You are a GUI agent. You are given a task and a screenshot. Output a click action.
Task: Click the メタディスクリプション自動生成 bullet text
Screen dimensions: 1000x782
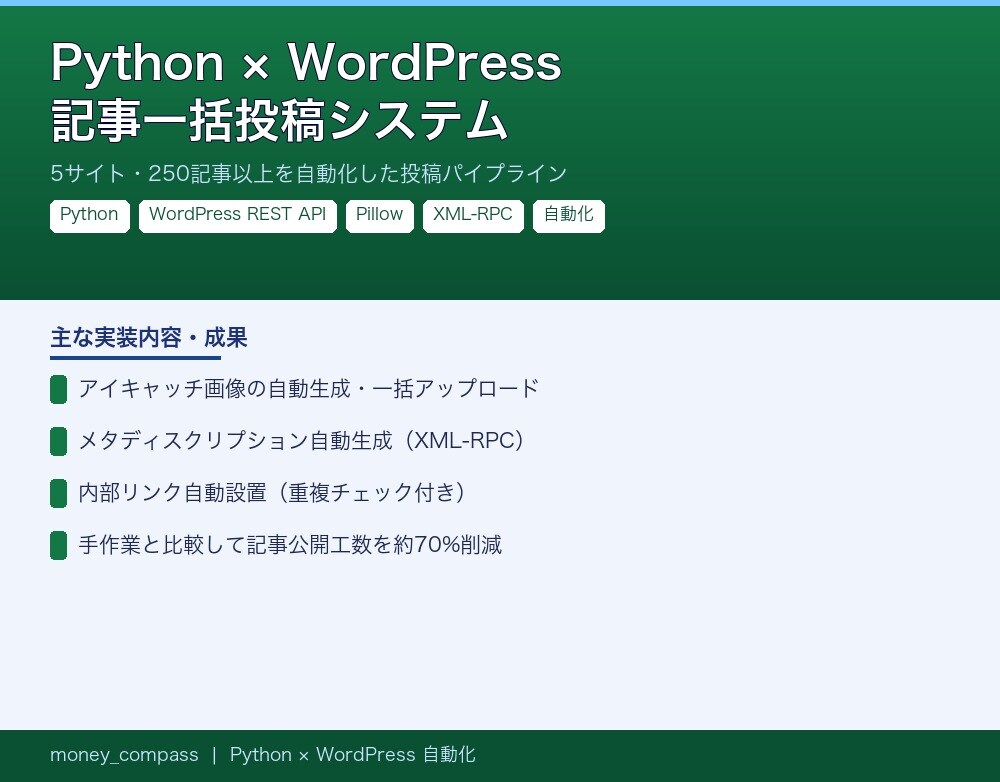302,441
